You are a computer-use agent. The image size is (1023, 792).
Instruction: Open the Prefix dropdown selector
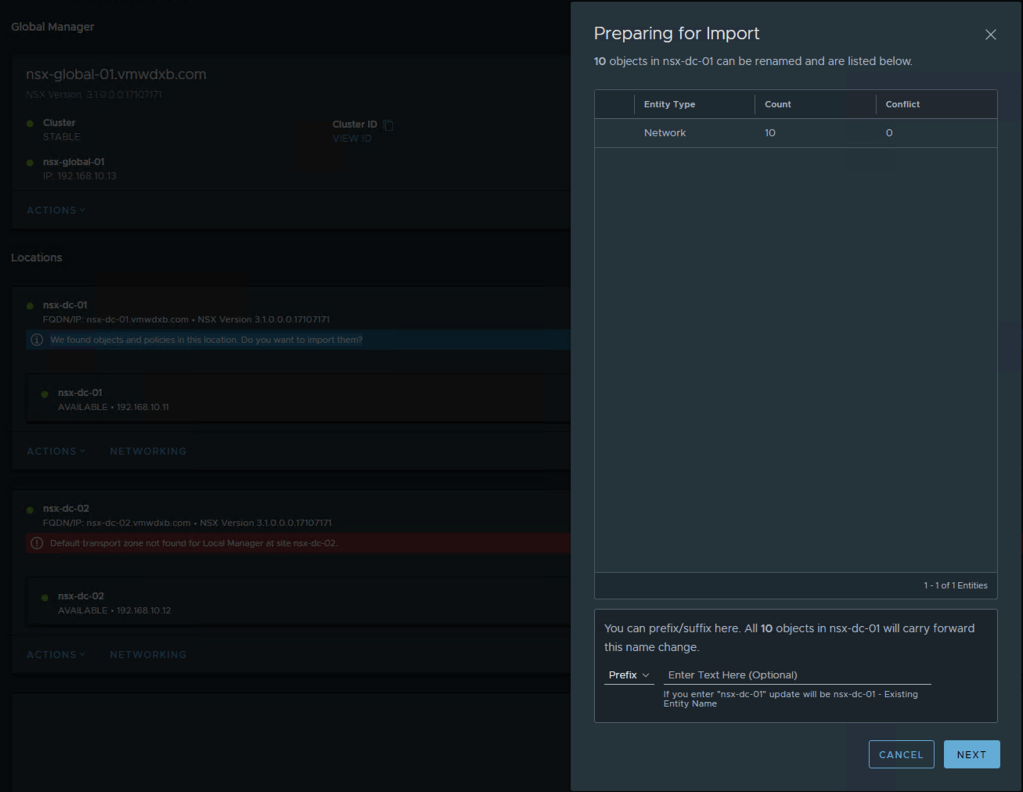tap(629, 675)
